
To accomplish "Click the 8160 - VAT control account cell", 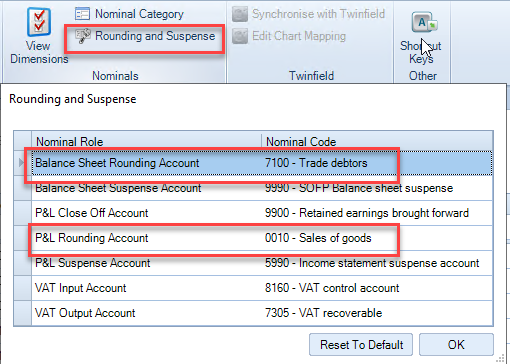I will (x=377, y=288).
